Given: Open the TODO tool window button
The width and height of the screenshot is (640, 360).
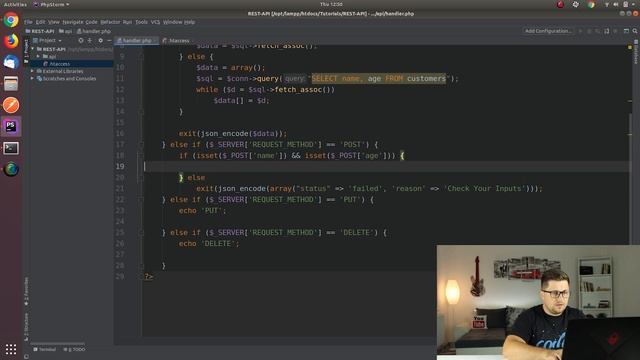Looking at the screenshot, I should point(74,349).
